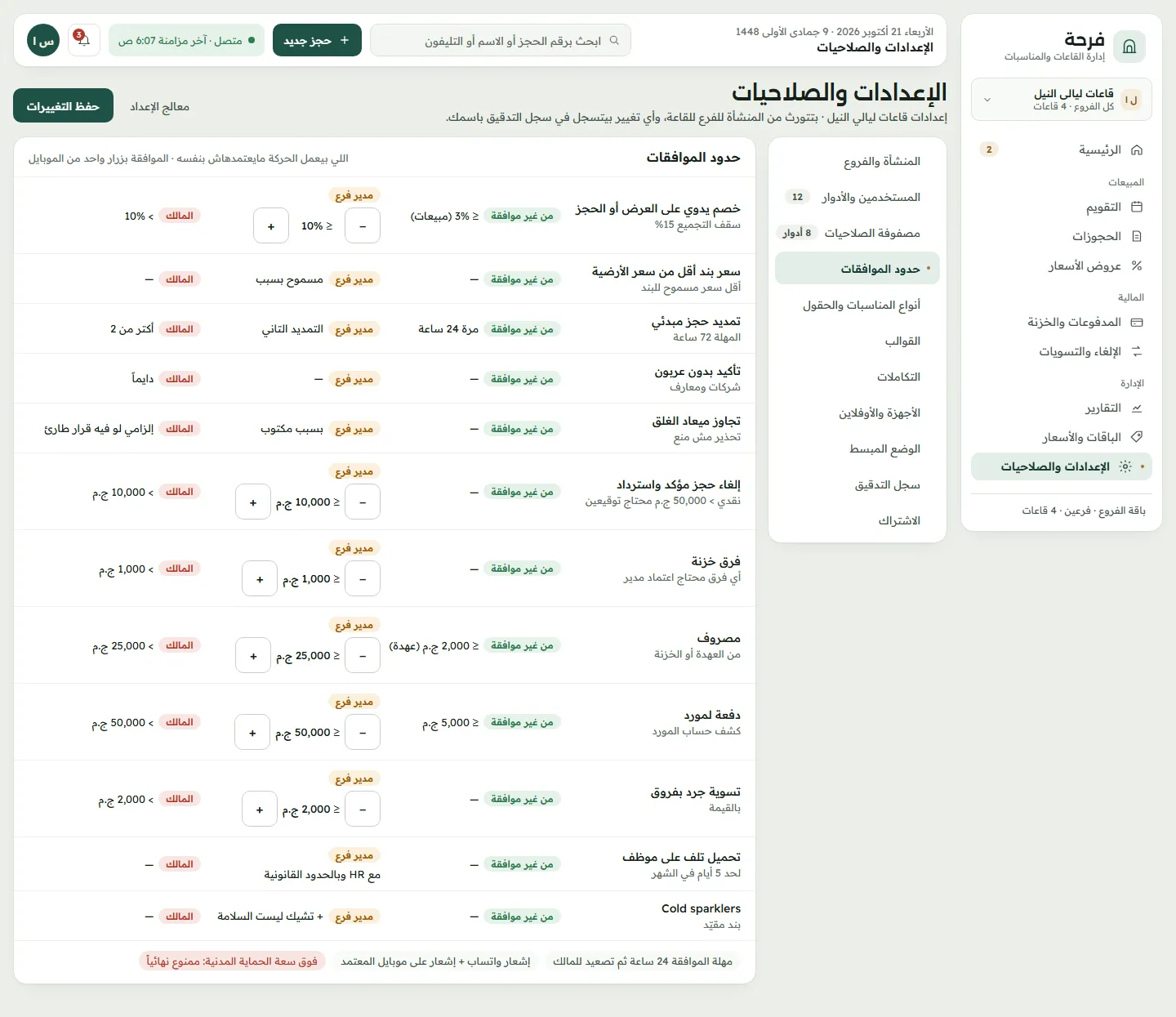Select the document icon next to الحجوزات
The image size is (1176, 1017).
coord(1137,237)
